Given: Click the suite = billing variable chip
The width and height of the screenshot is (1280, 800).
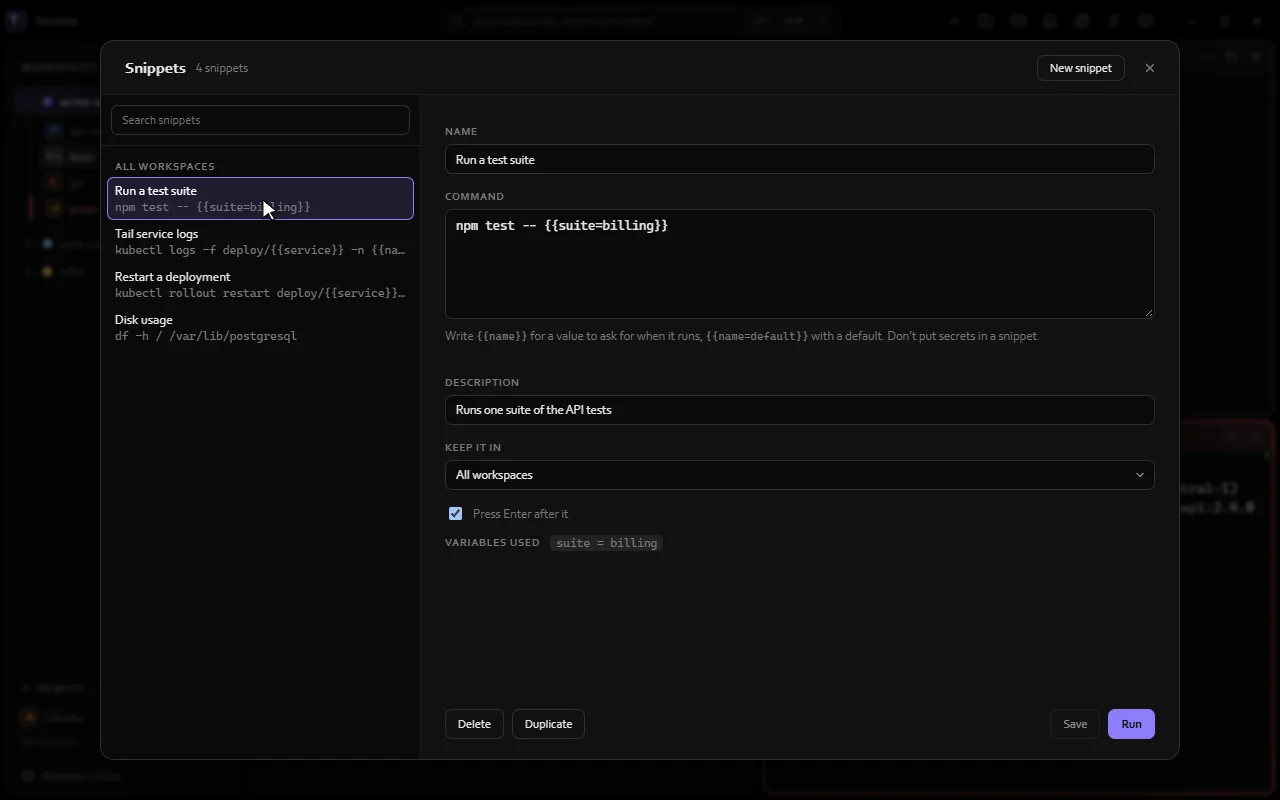Looking at the screenshot, I should click(x=606, y=543).
